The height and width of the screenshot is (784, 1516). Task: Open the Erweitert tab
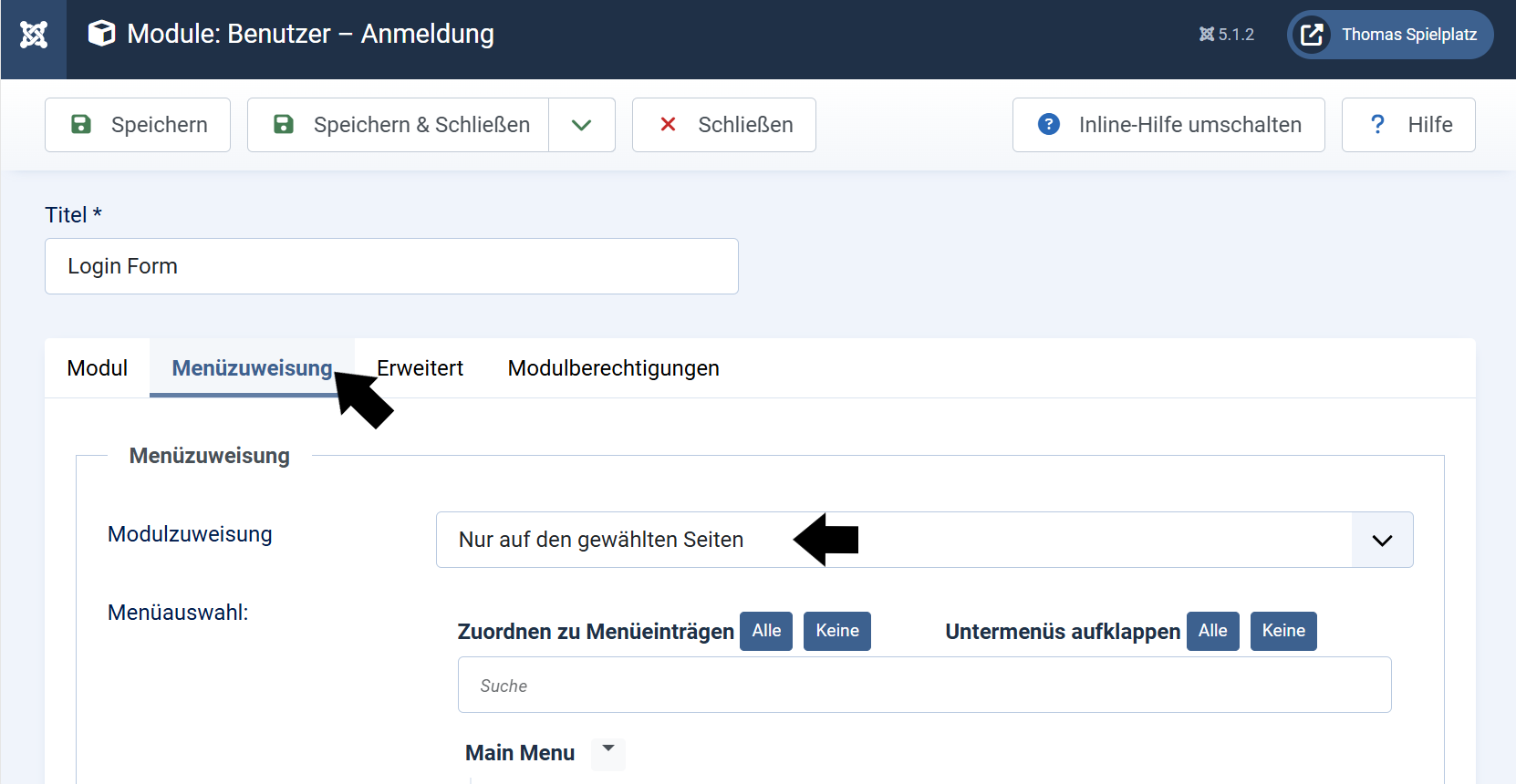421,368
